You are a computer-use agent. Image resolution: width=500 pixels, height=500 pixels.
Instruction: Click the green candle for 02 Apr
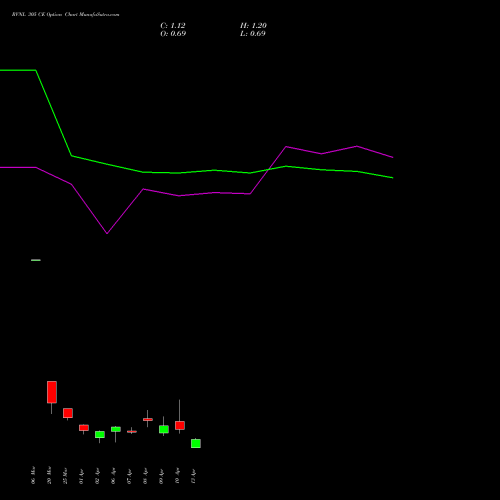tap(100, 435)
